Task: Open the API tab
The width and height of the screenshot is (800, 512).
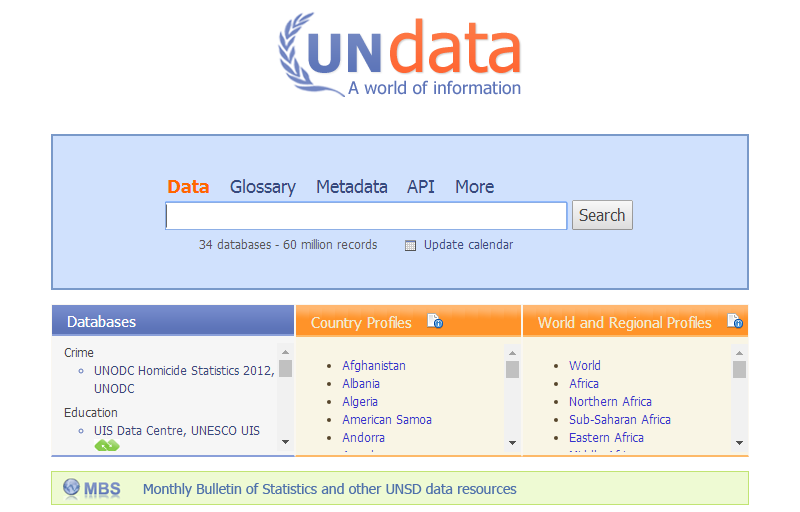Action: pyautogui.click(x=420, y=187)
